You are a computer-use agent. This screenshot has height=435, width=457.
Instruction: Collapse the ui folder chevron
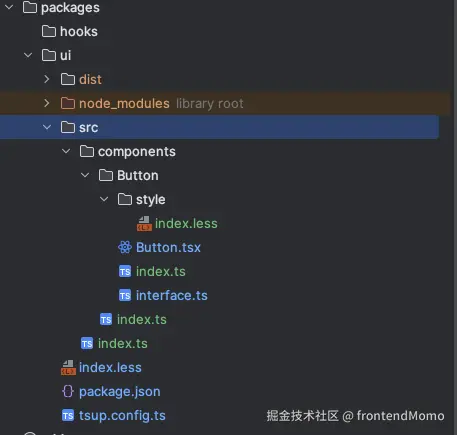point(28,55)
